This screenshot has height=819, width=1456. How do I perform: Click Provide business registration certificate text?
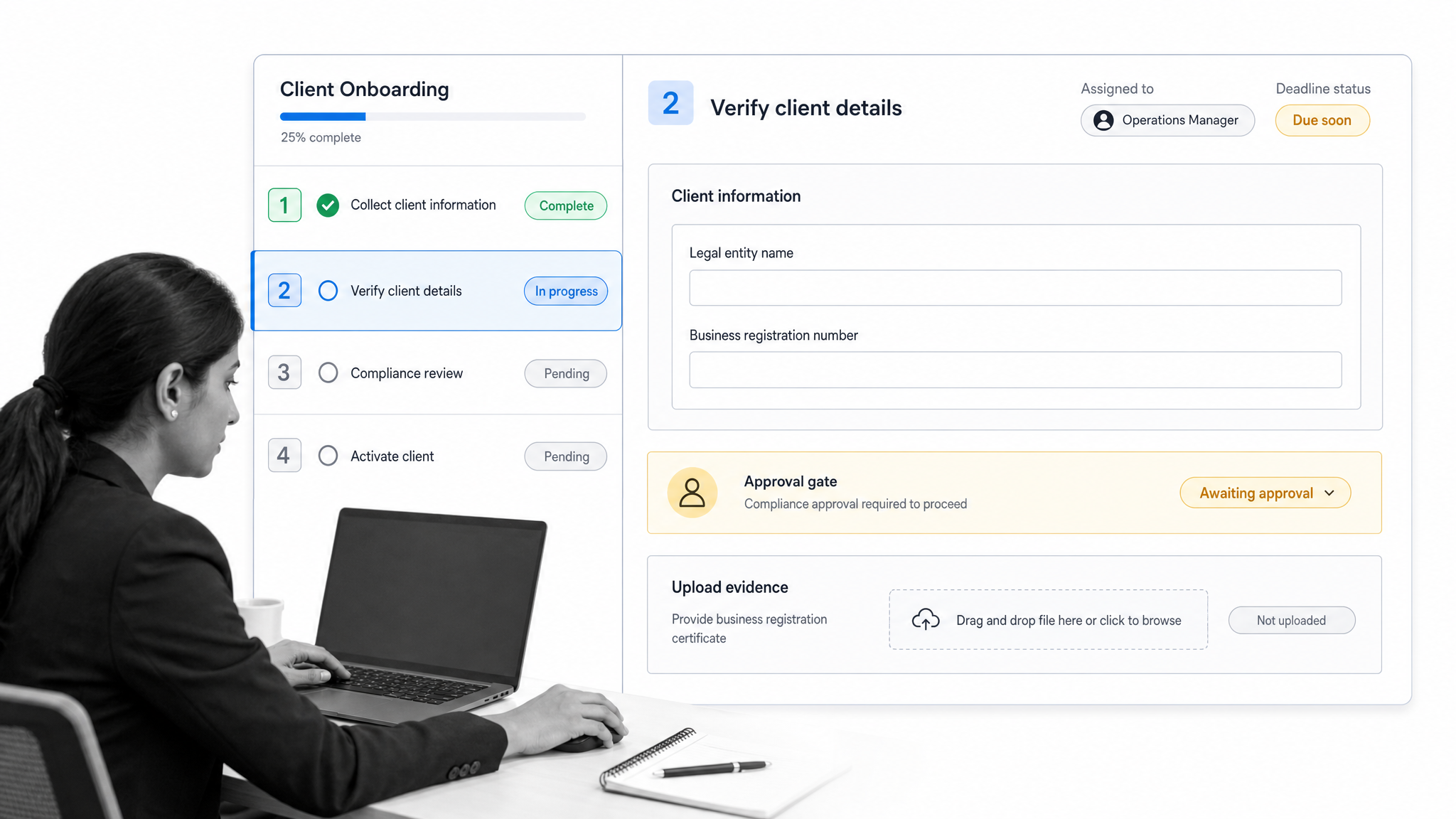749,628
